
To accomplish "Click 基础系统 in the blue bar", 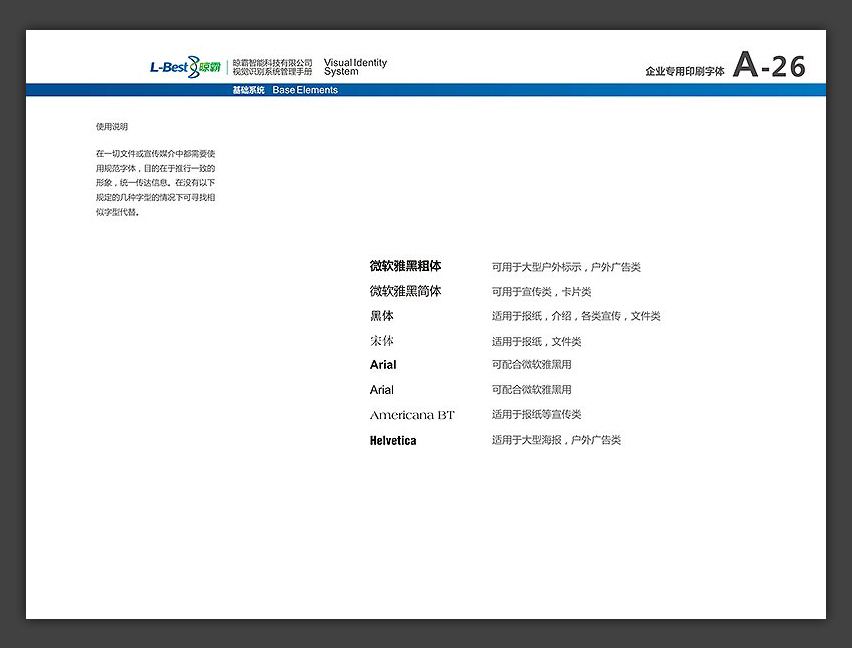I will (x=248, y=90).
